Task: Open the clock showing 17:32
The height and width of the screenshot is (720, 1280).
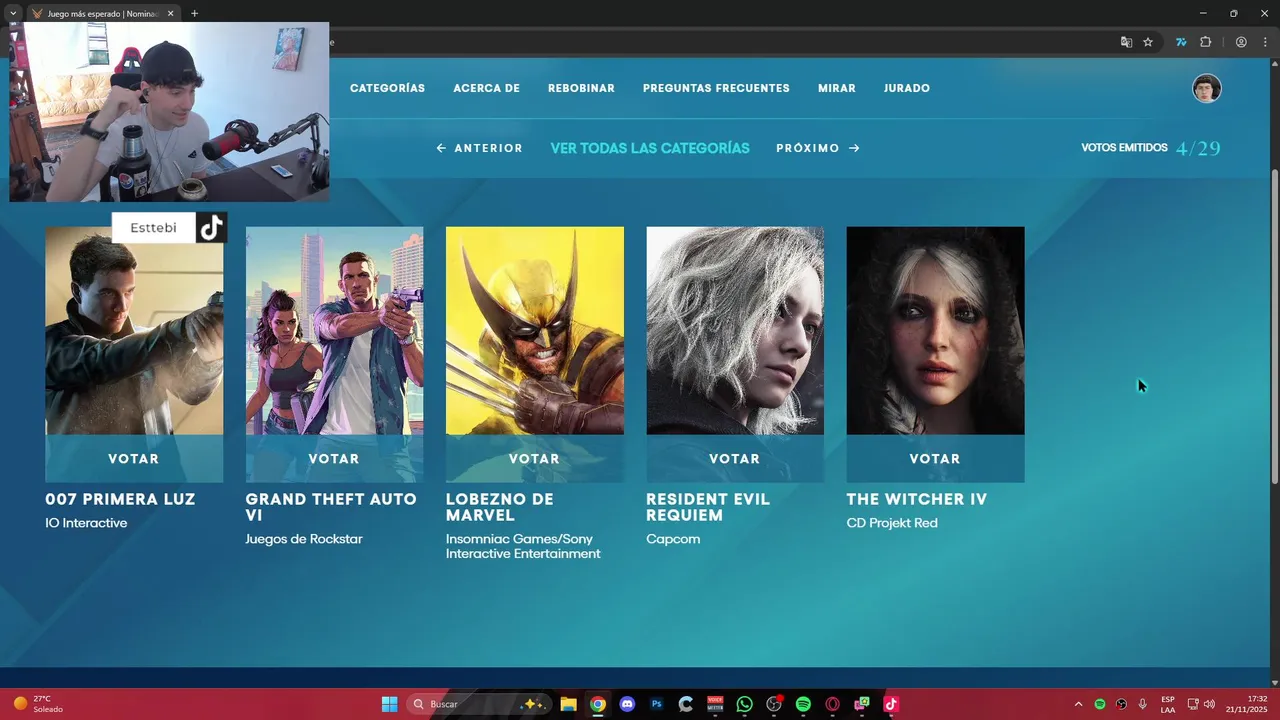Action: pyautogui.click(x=1247, y=704)
